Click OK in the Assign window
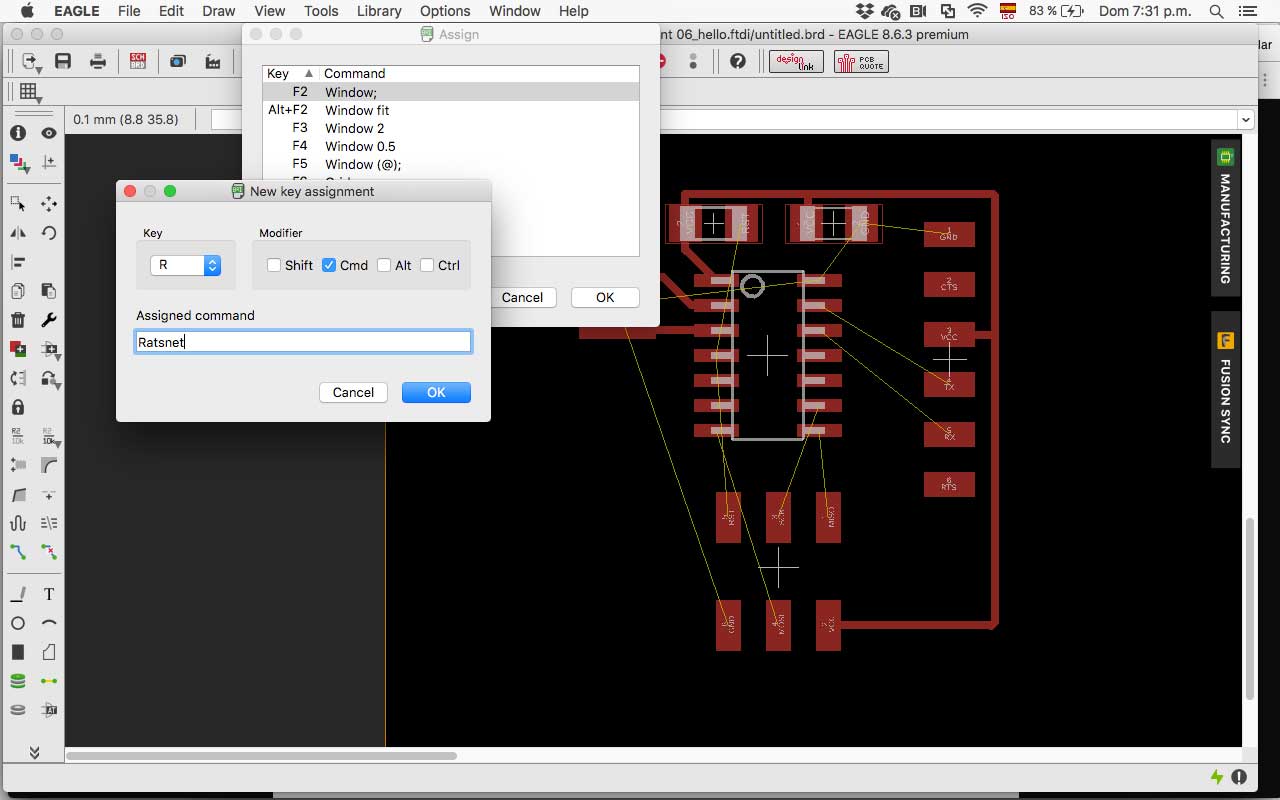The width and height of the screenshot is (1280, 800). tap(605, 297)
